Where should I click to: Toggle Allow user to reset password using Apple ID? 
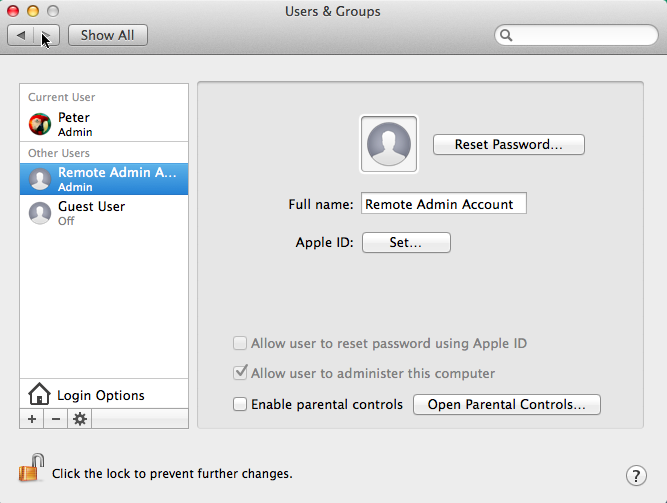[240, 343]
